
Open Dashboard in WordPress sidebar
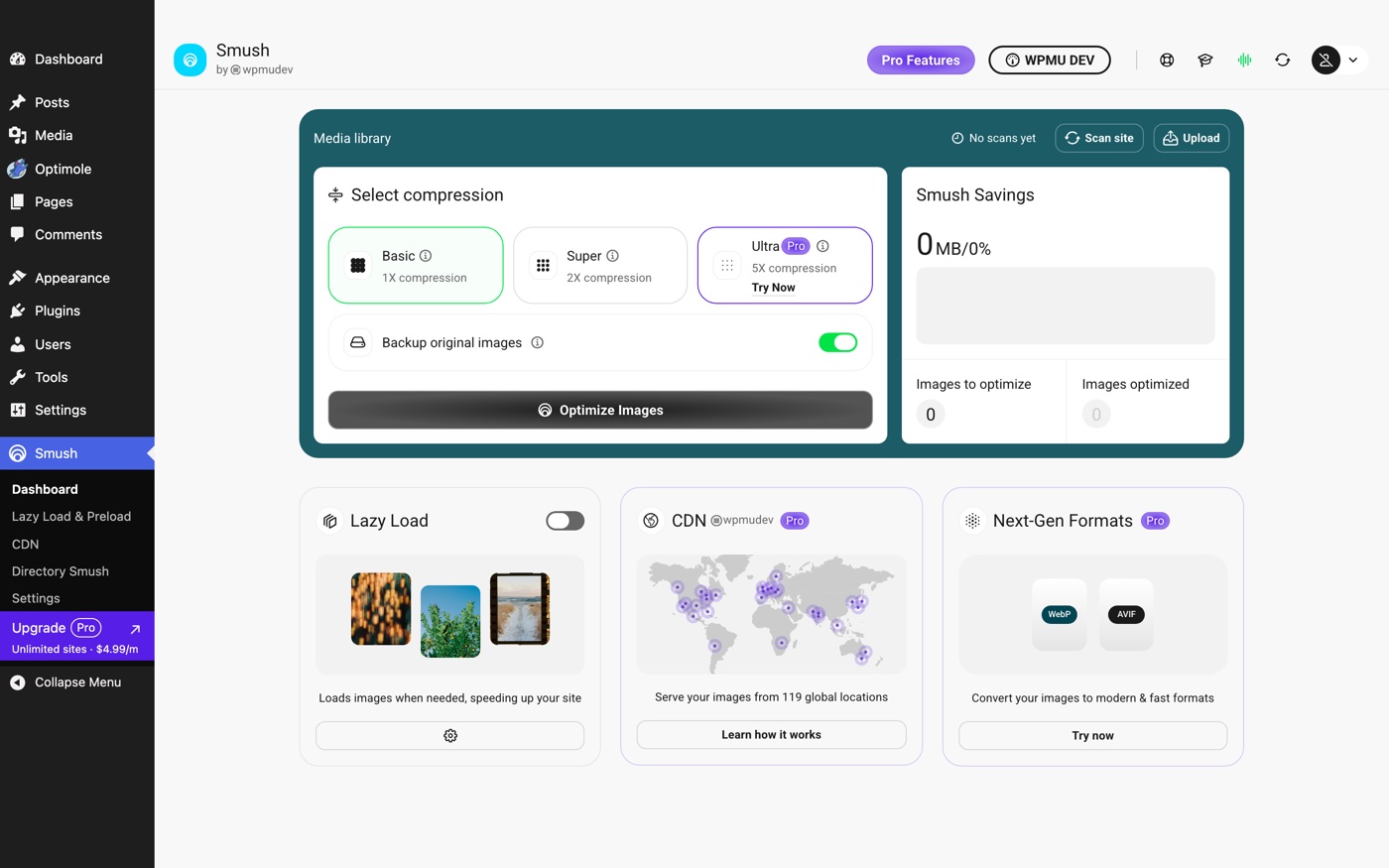pos(76,60)
